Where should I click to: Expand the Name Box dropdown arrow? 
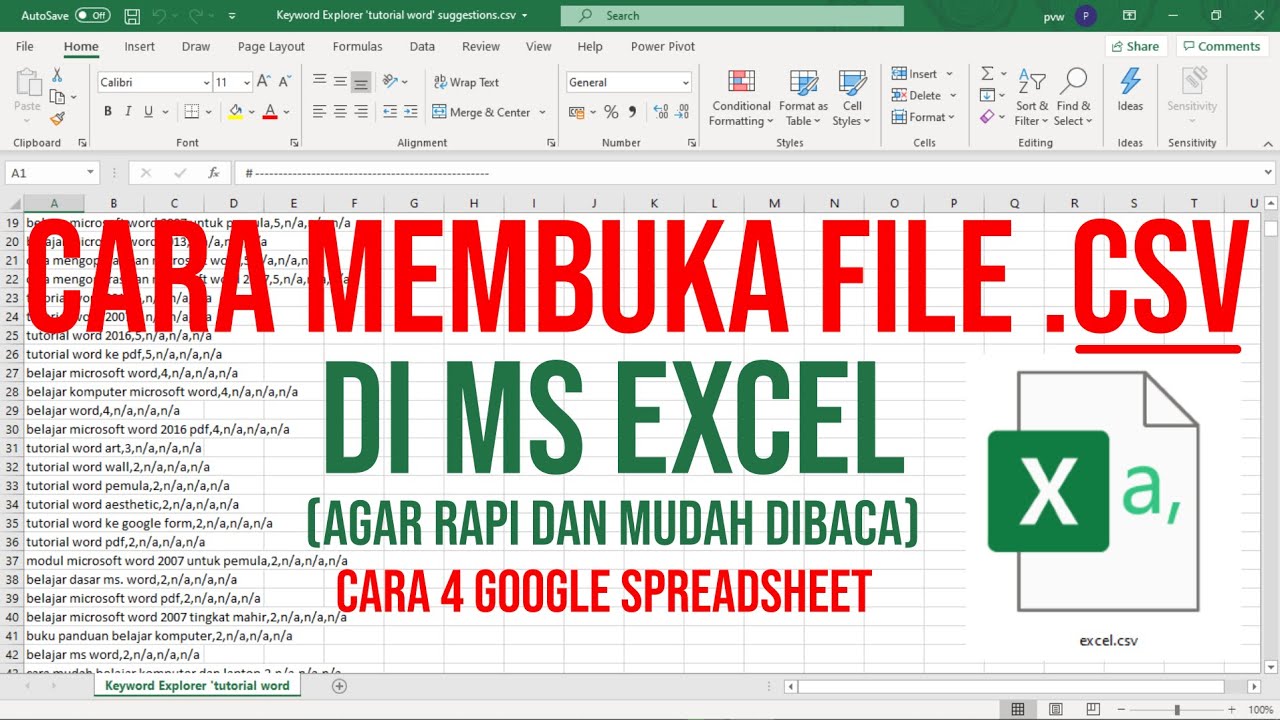(88, 173)
